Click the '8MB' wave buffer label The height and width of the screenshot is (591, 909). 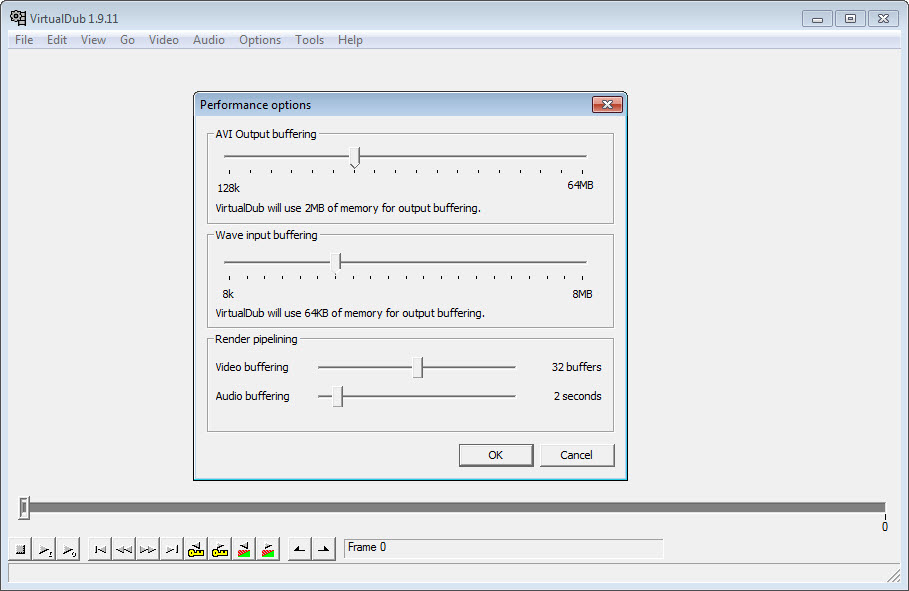[582, 294]
